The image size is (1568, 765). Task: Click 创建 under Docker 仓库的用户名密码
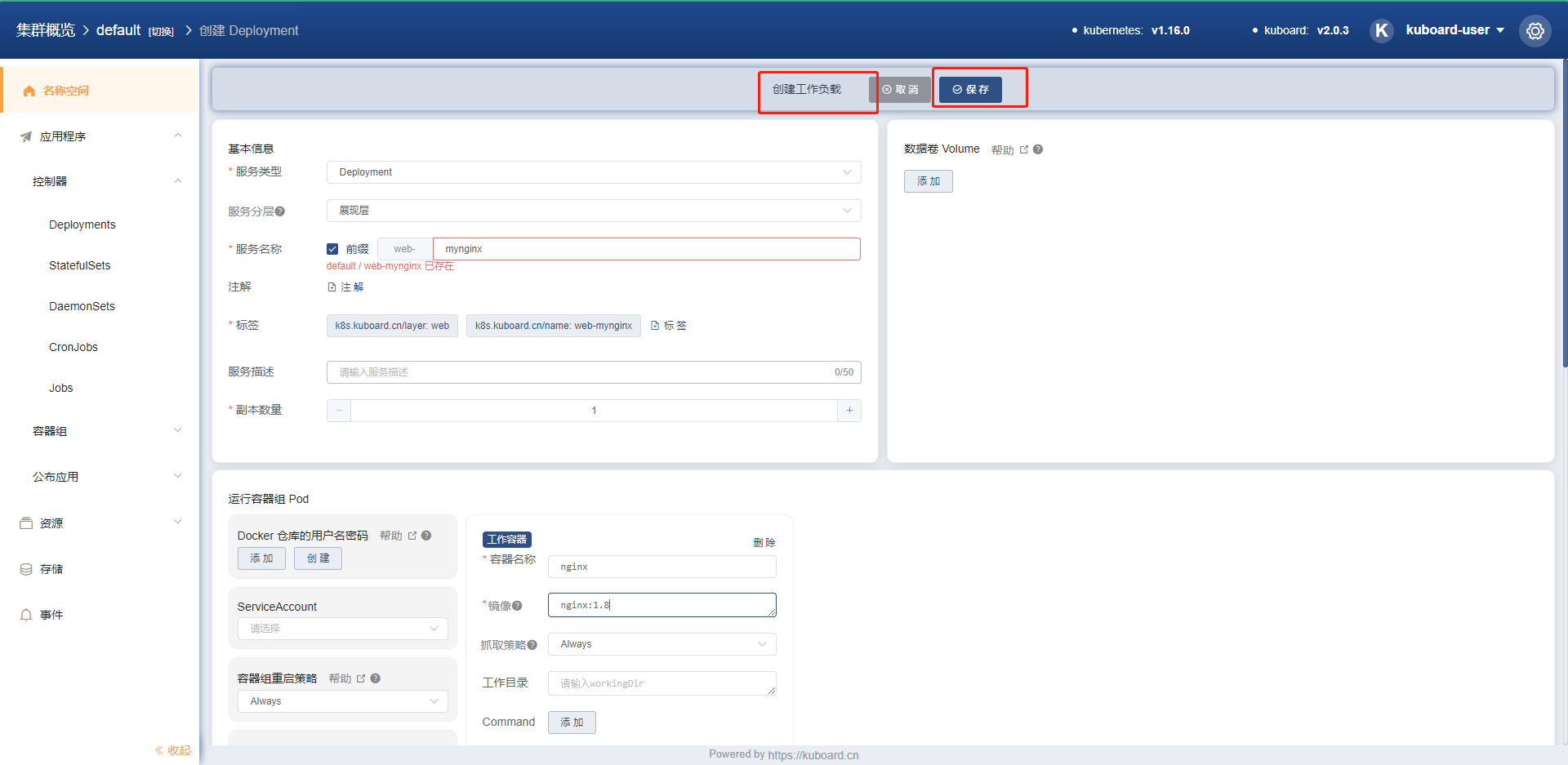pyautogui.click(x=318, y=558)
